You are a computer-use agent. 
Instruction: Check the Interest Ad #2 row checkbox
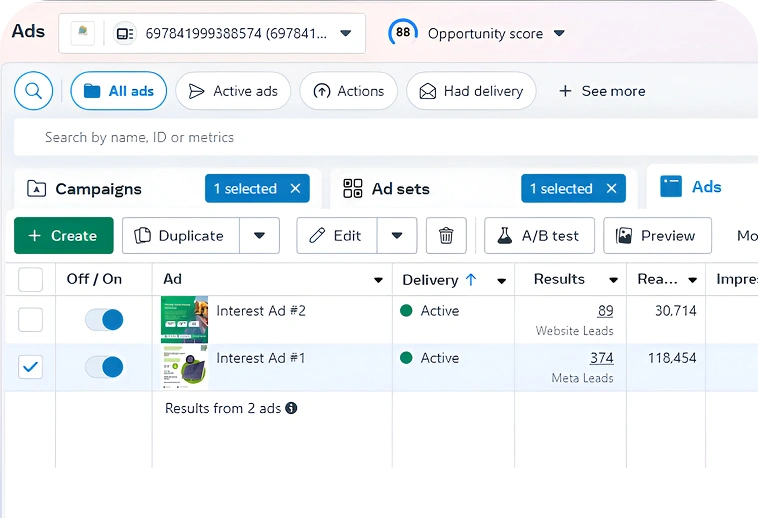(30, 320)
